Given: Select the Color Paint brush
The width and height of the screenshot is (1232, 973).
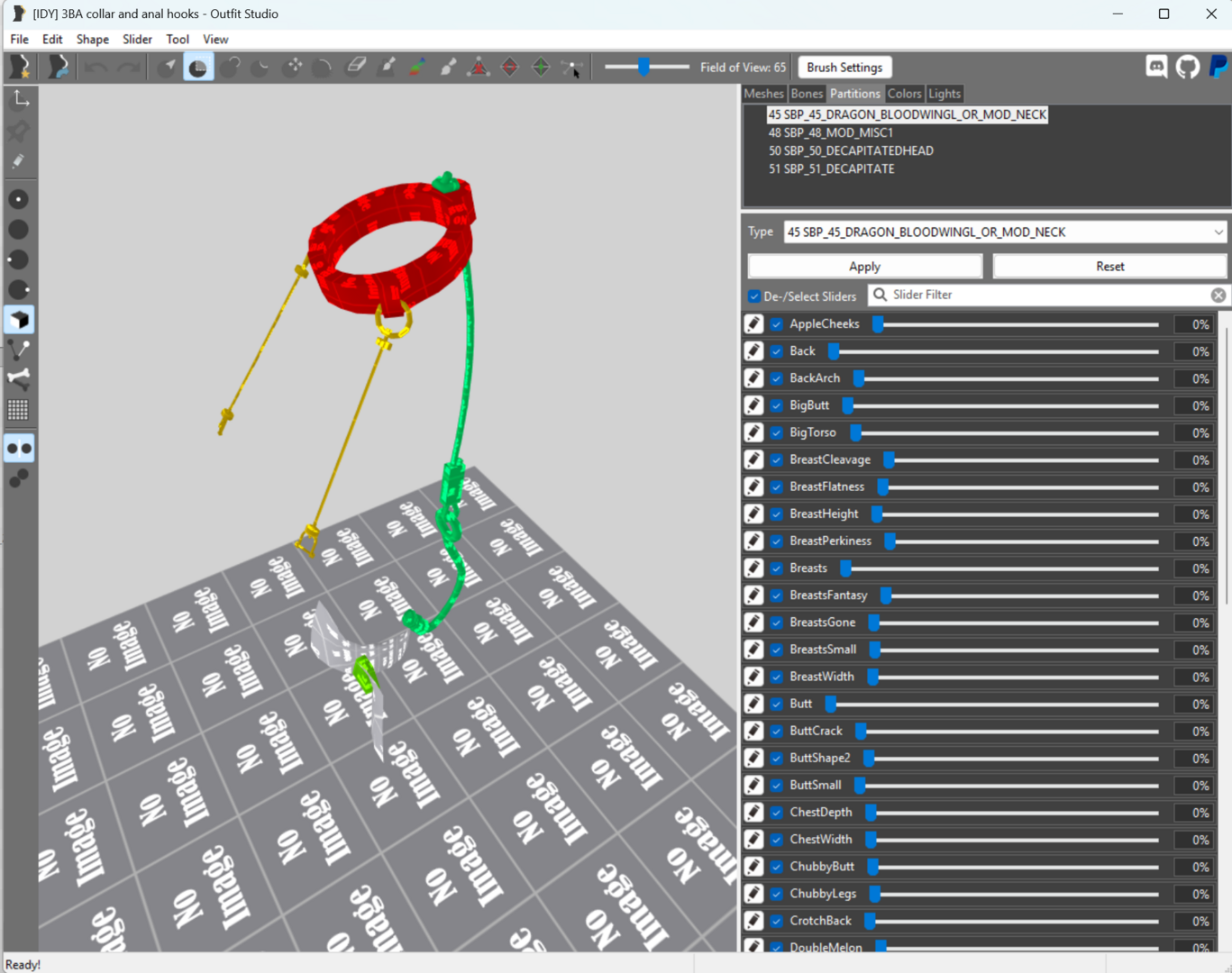Looking at the screenshot, I should pos(417,67).
